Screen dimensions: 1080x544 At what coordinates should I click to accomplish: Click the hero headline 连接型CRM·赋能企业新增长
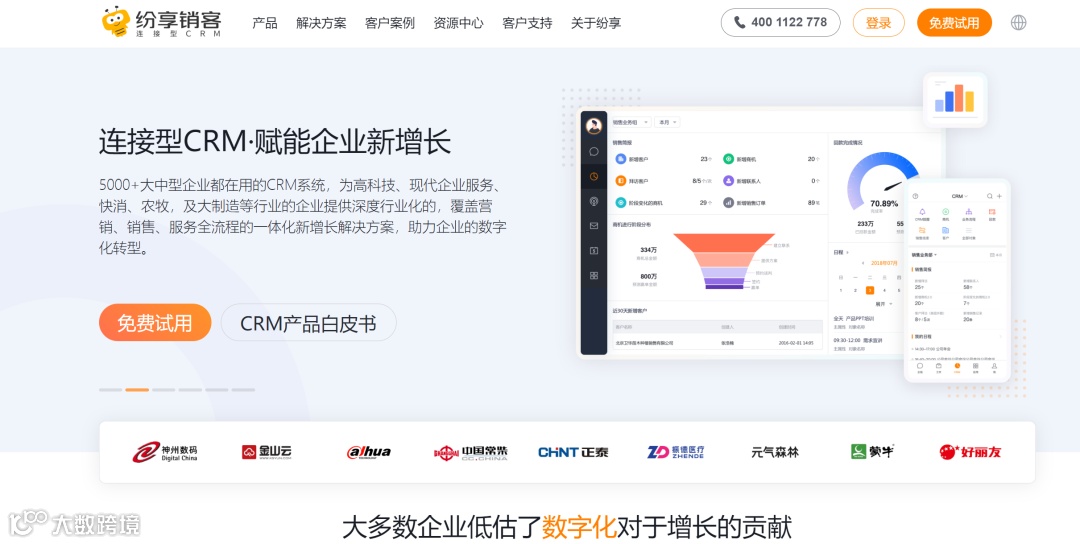point(275,142)
